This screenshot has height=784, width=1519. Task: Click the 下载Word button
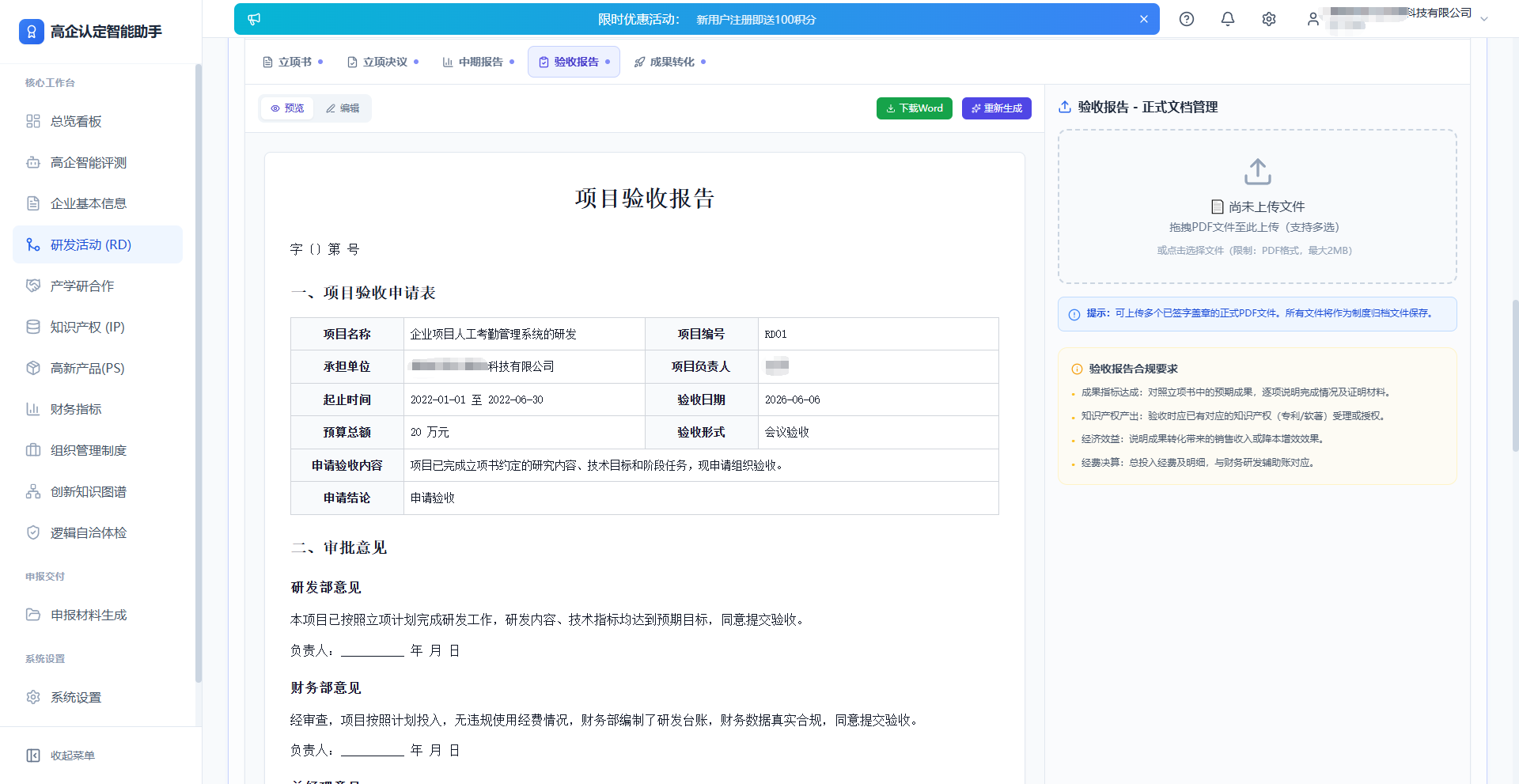(x=915, y=108)
